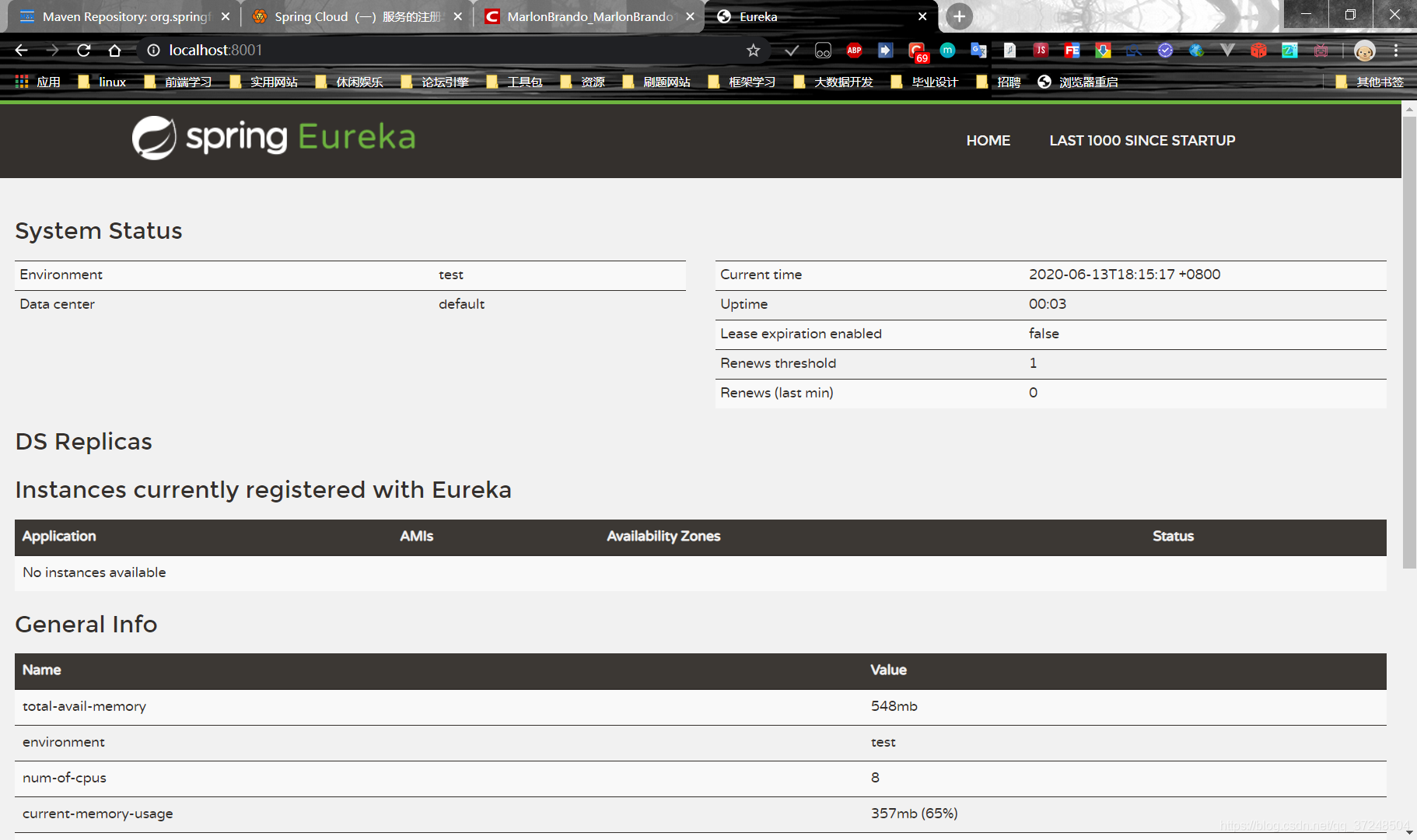
Task: Go to the browser home page
Action: pos(115,51)
